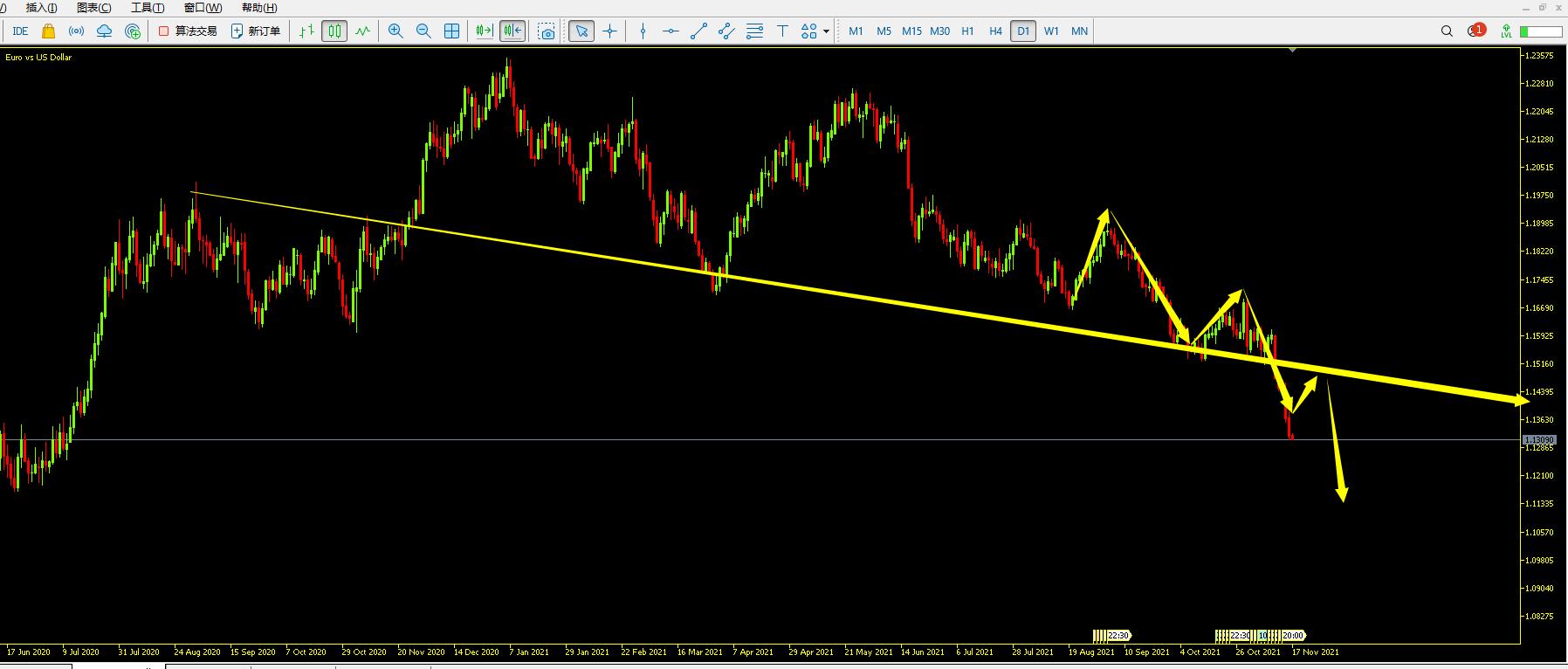Select the equidistant channel tool
Viewport: 1568px width, 669px height.
pos(726,31)
